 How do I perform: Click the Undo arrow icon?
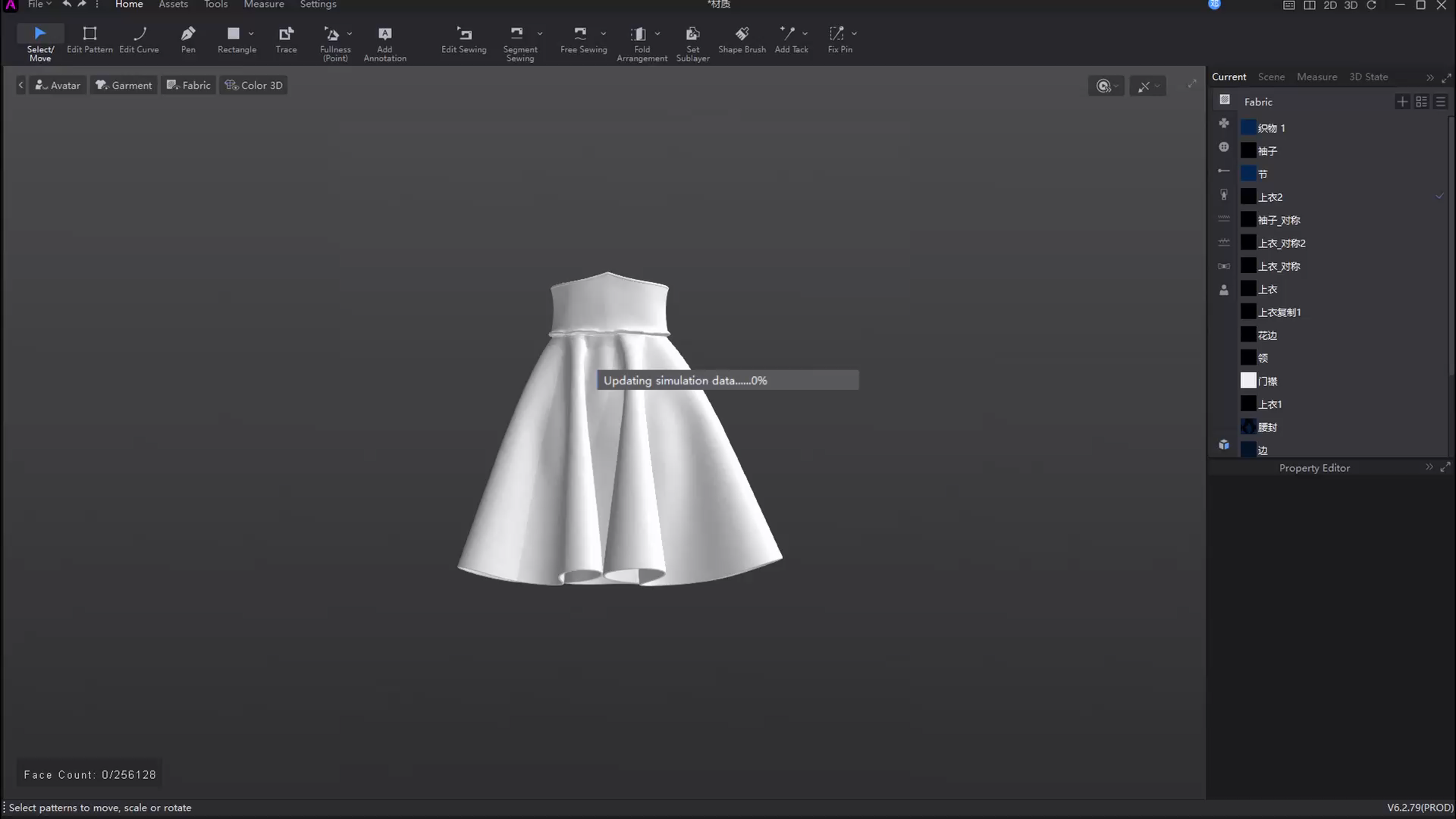click(x=67, y=5)
